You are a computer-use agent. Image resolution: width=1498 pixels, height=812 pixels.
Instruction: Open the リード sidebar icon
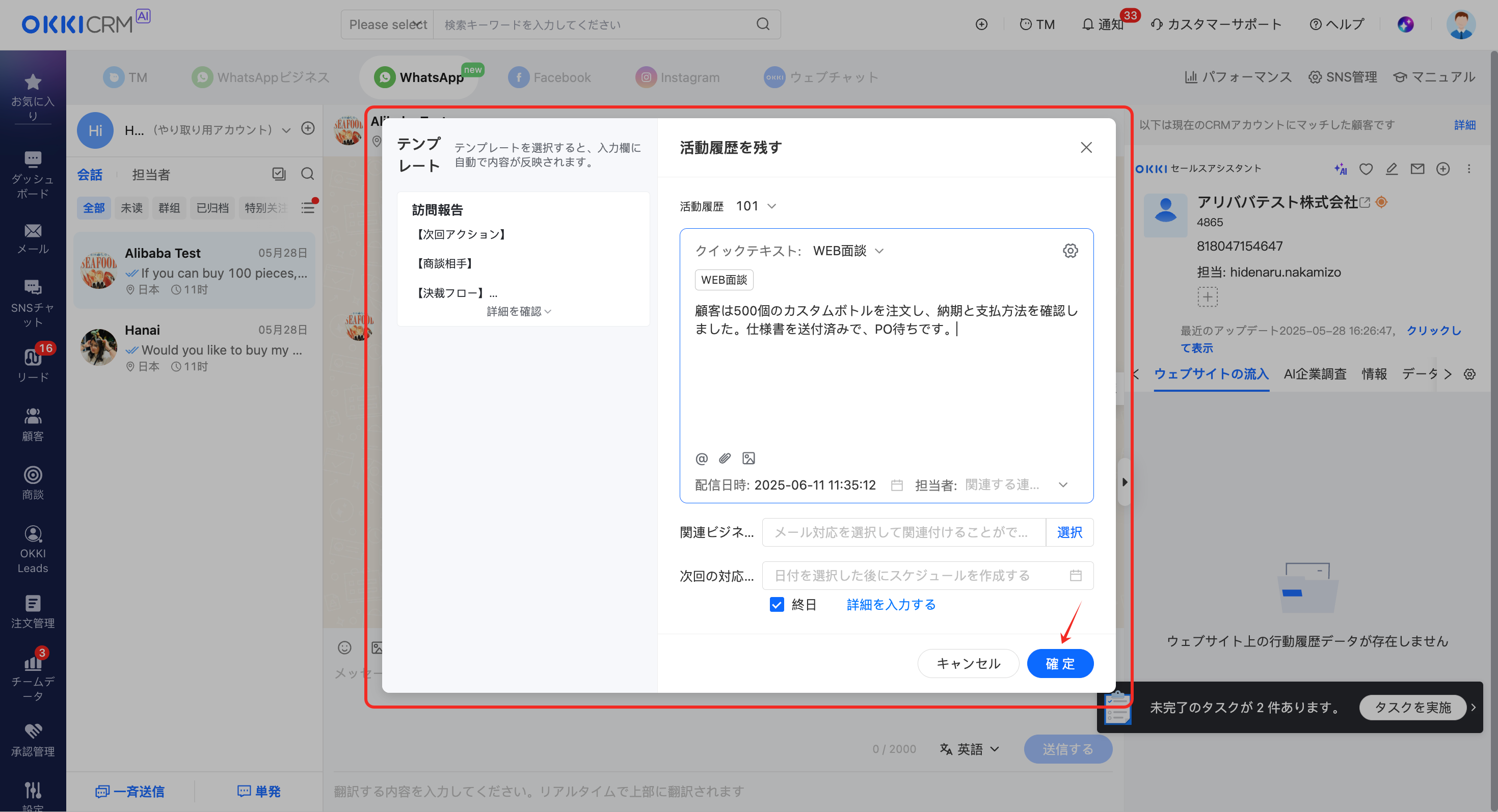(x=33, y=365)
